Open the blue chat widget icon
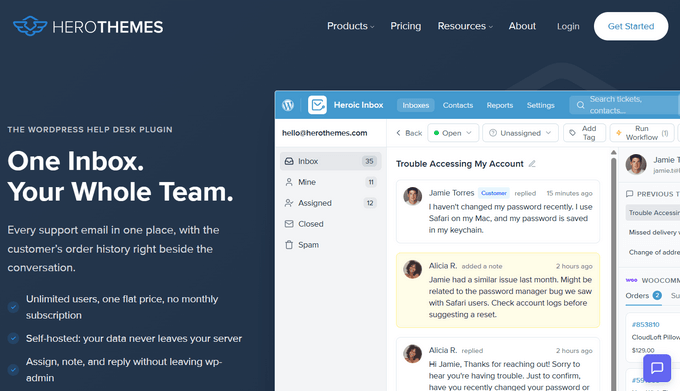This screenshot has width=680, height=391. point(657,368)
